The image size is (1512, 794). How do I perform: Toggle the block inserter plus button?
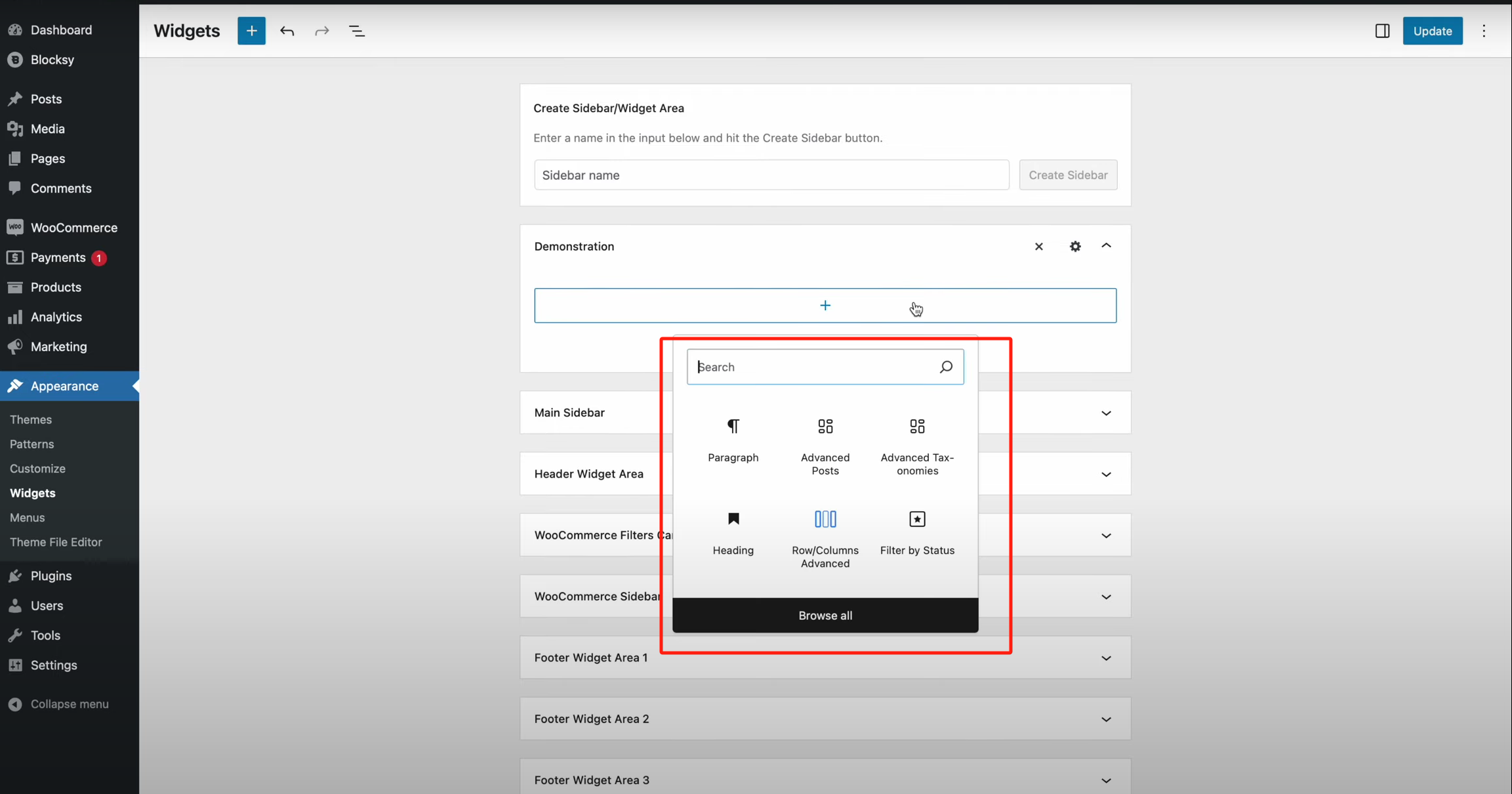click(x=251, y=31)
